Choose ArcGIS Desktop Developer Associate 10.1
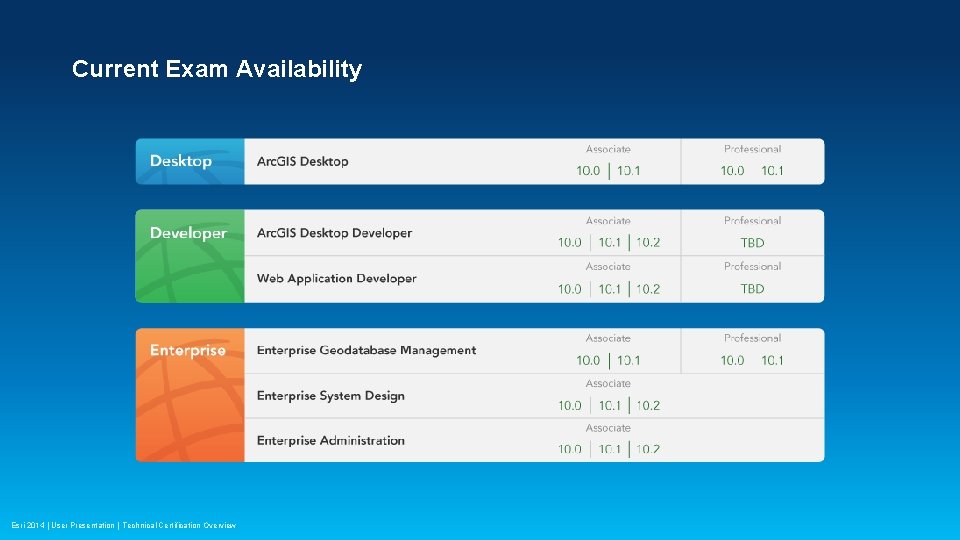 coord(609,242)
